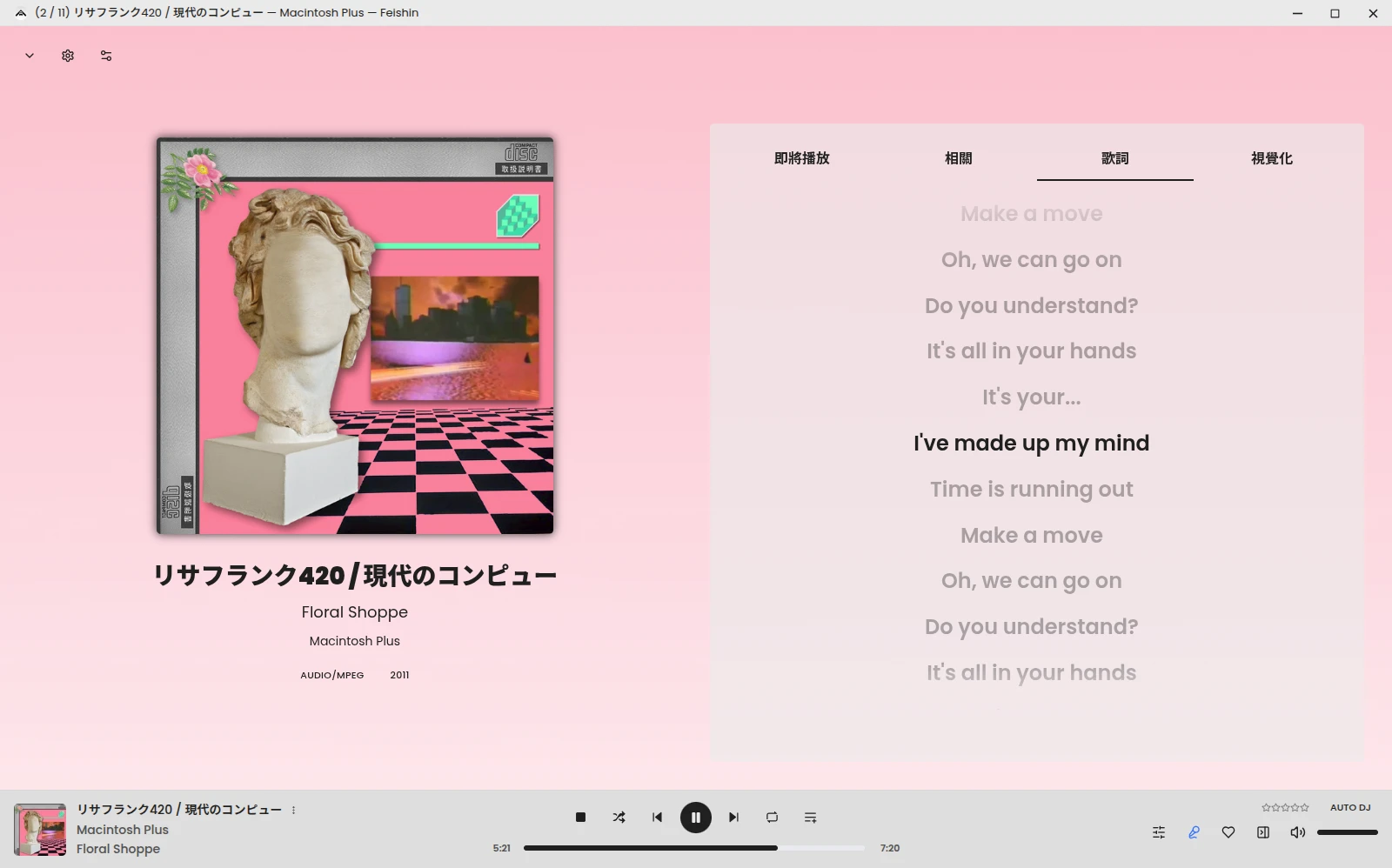
Task: Open the player settings gear icon
Action: [x=68, y=56]
